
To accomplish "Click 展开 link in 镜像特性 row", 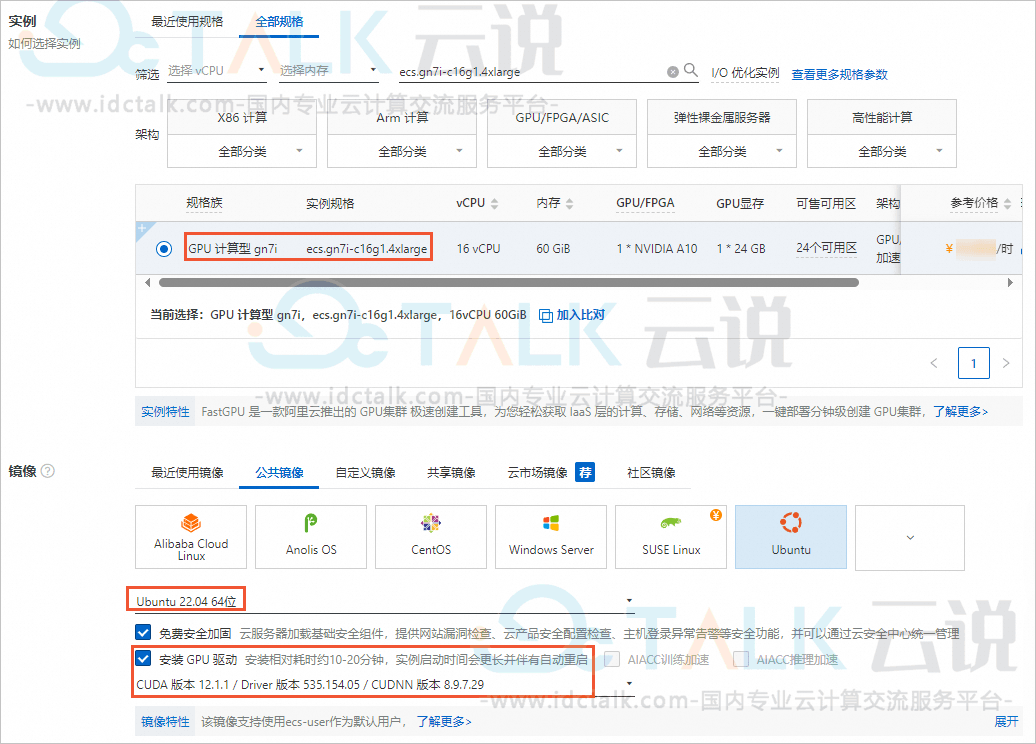I will coord(1006,722).
